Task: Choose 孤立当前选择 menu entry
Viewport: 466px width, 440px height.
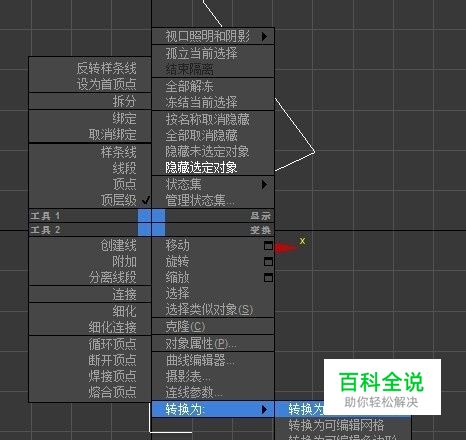Action: [x=201, y=53]
